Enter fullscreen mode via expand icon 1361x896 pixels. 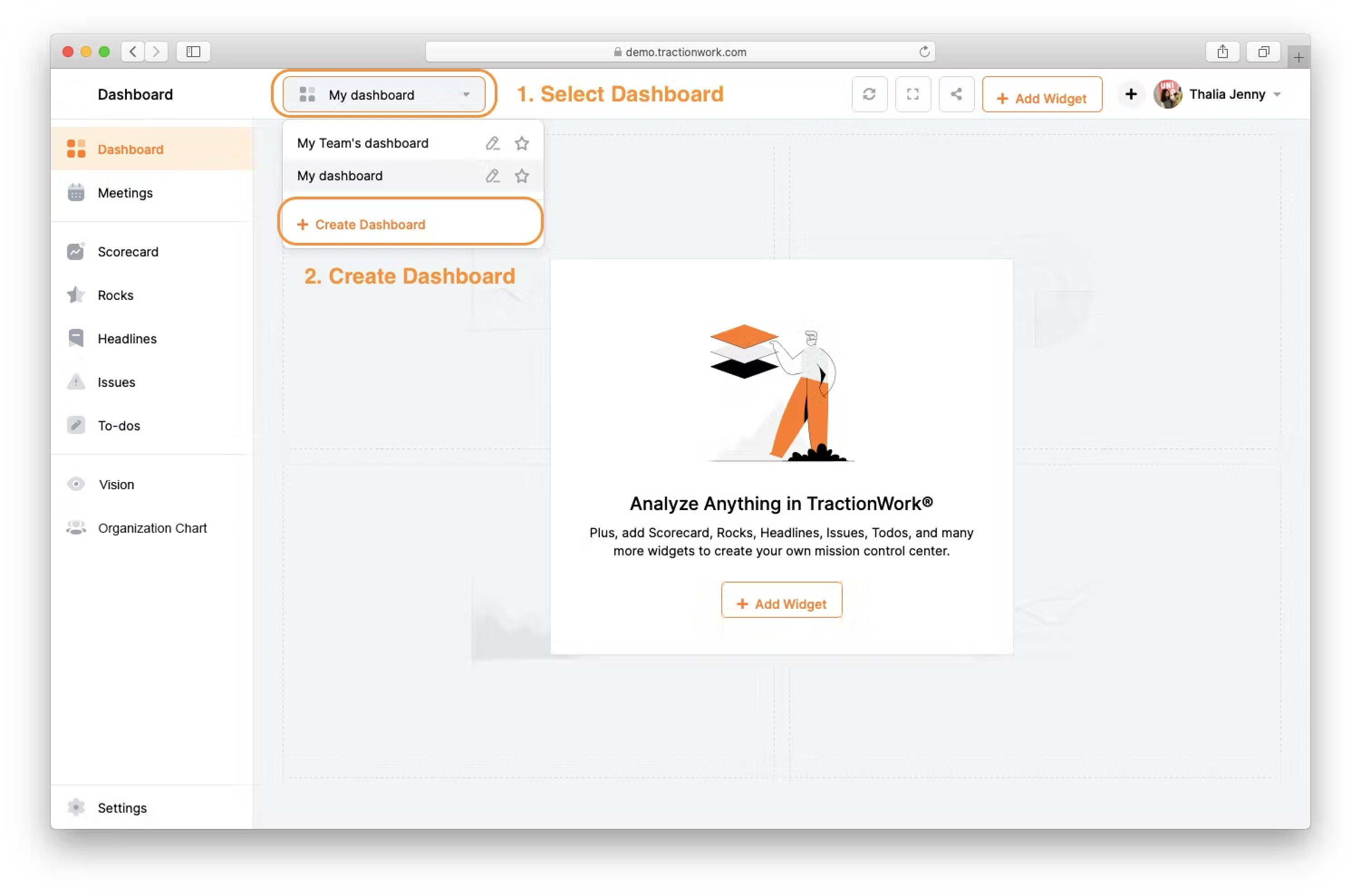tap(912, 94)
